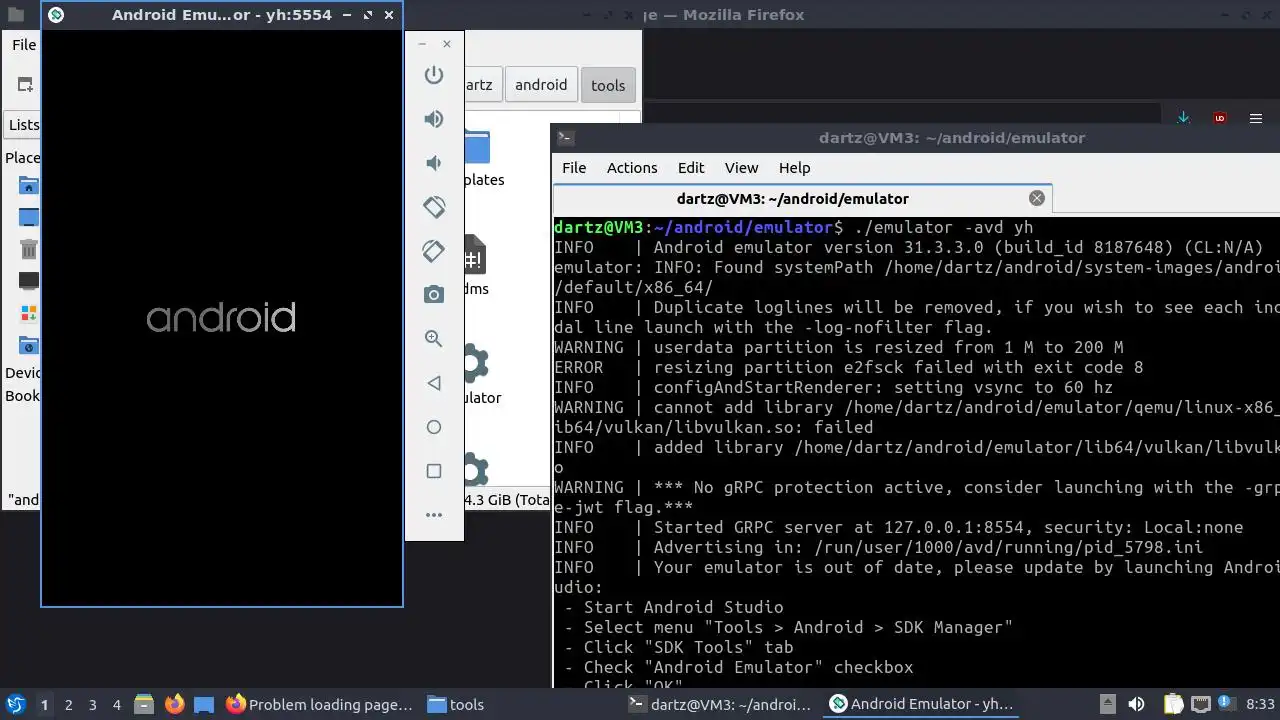Open the Trash in file manager sidebar
The width and height of the screenshot is (1280, 720).
tap(28, 249)
